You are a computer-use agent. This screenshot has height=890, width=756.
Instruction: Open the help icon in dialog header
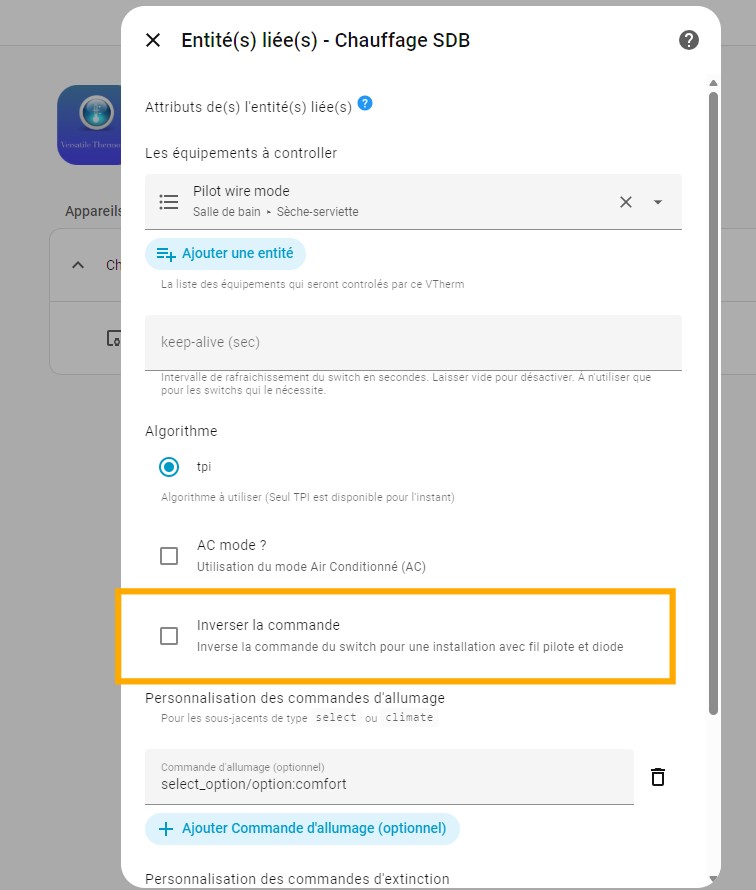[688, 40]
